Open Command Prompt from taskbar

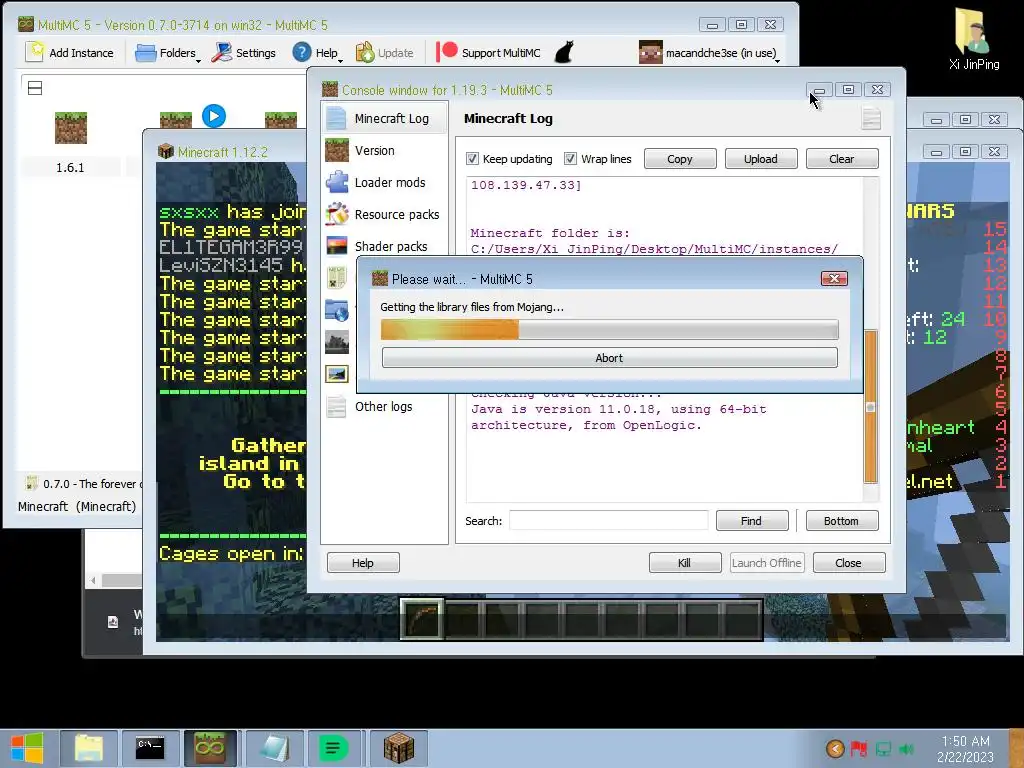pyautogui.click(x=150, y=748)
